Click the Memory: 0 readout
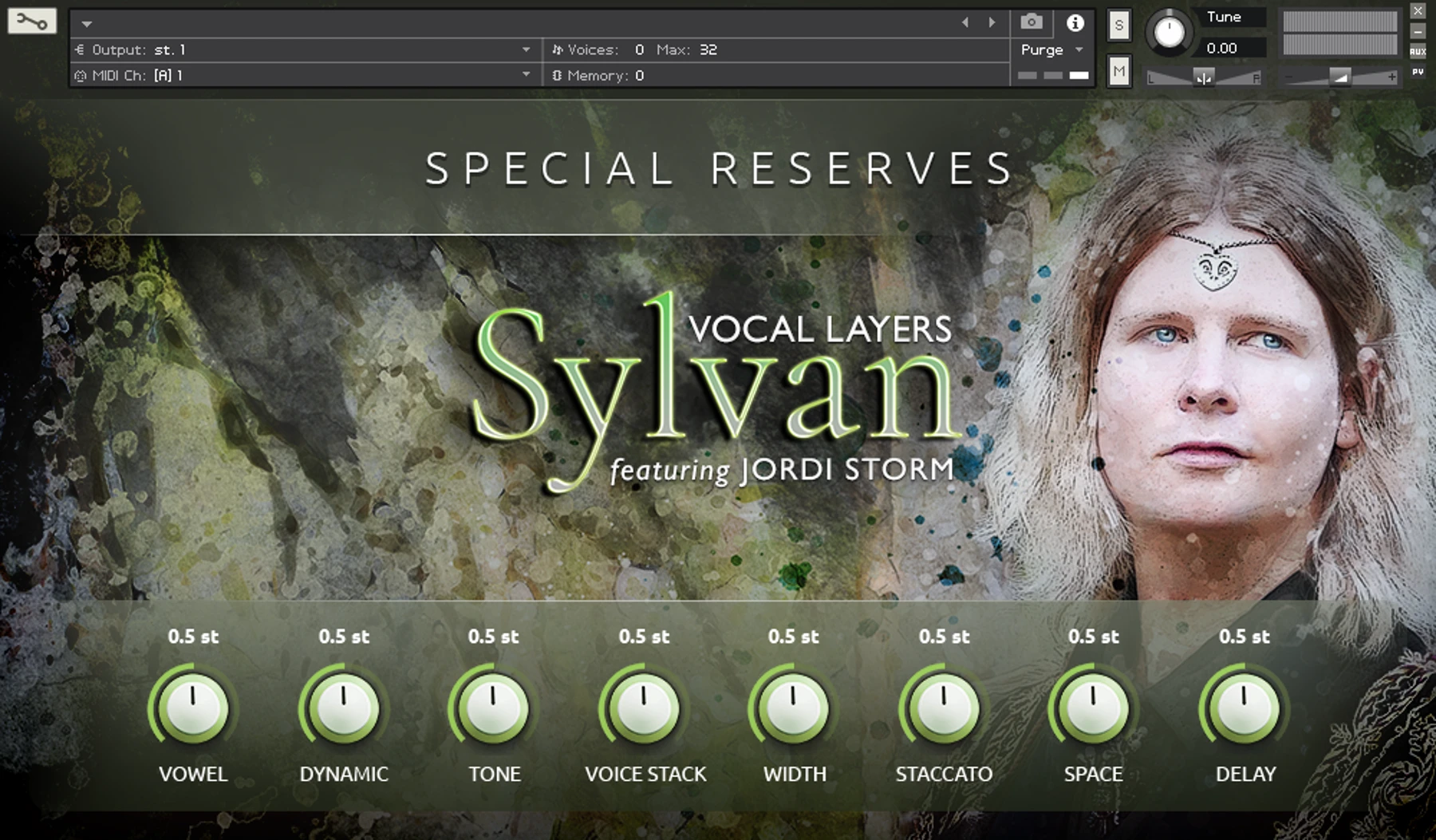This screenshot has width=1436, height=840. [598, 76]
